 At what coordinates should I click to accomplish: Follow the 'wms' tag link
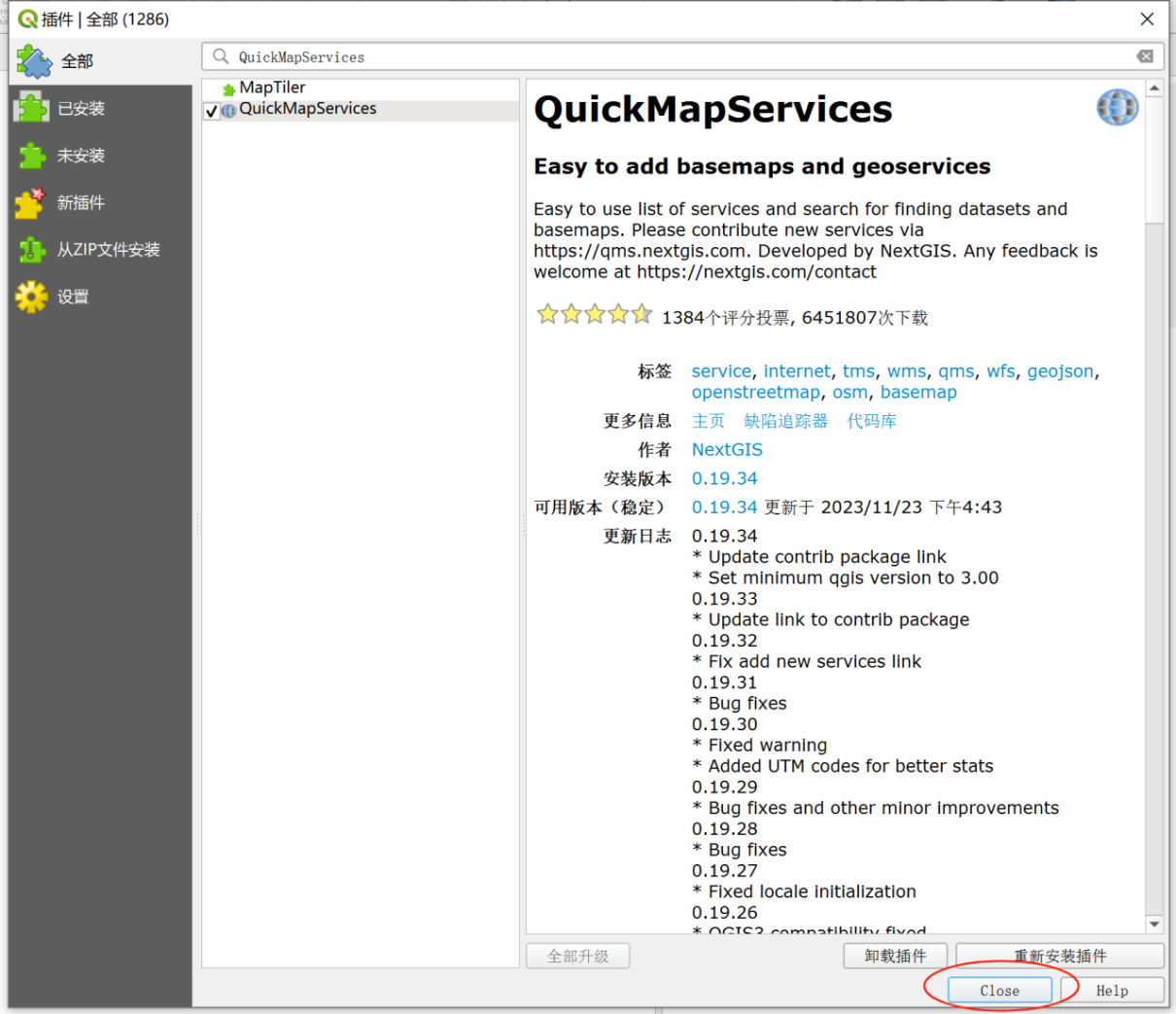(x=907, y=371)
